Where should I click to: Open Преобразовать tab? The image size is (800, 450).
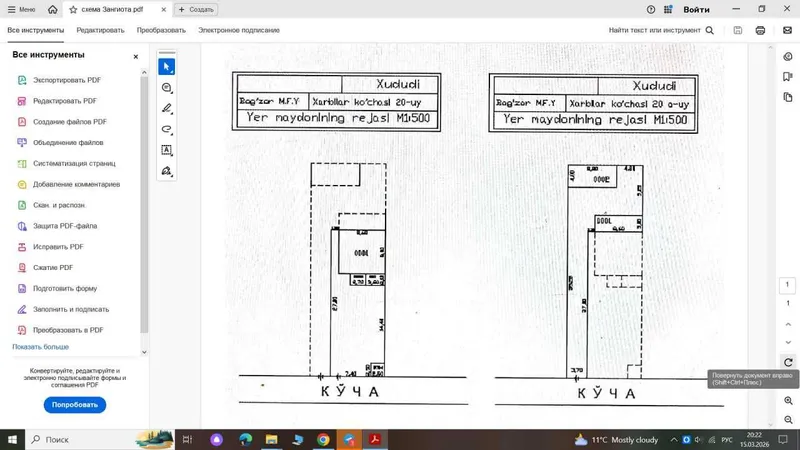click(161, 30)
